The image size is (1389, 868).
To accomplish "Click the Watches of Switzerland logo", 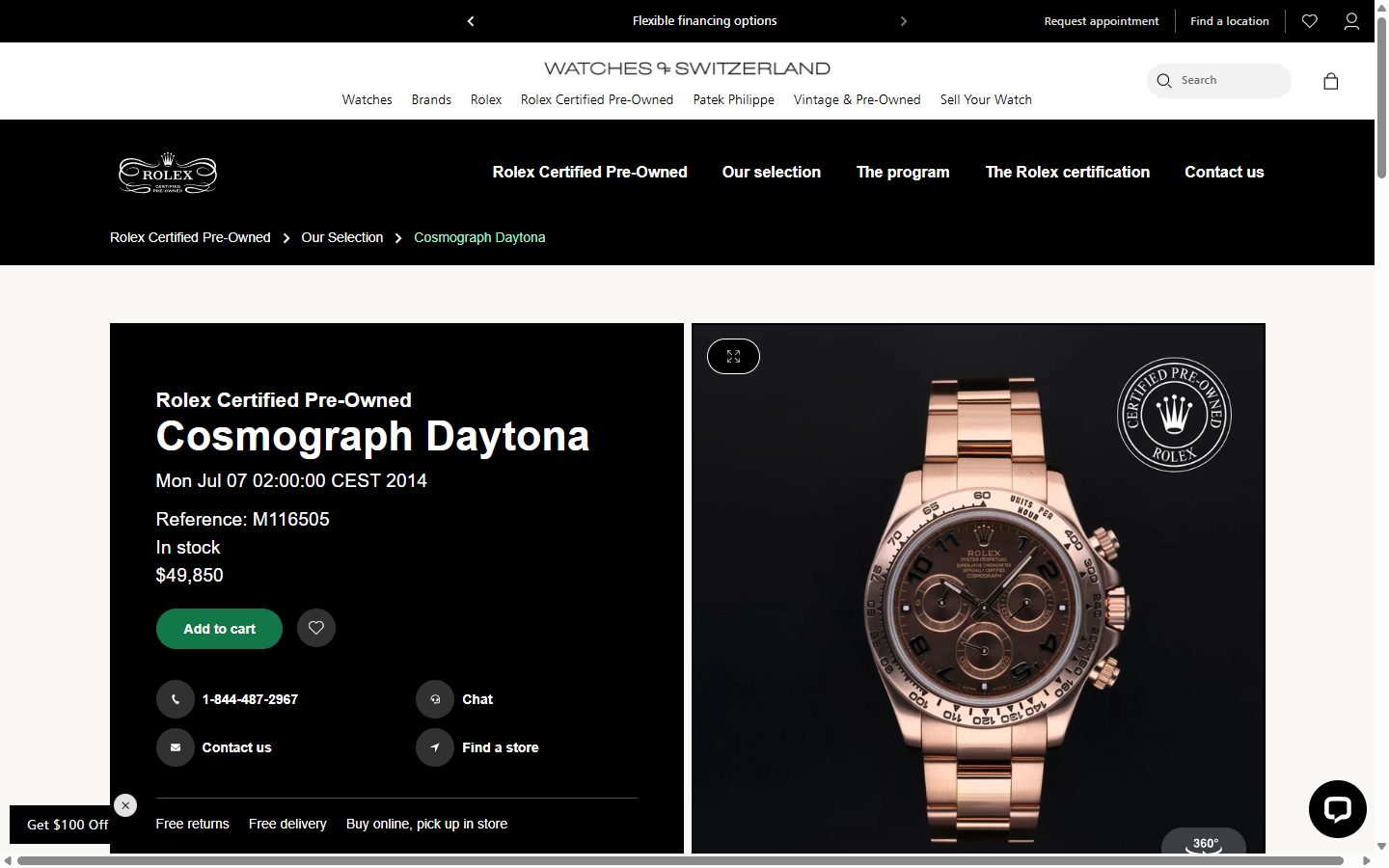I will [687, 68].
